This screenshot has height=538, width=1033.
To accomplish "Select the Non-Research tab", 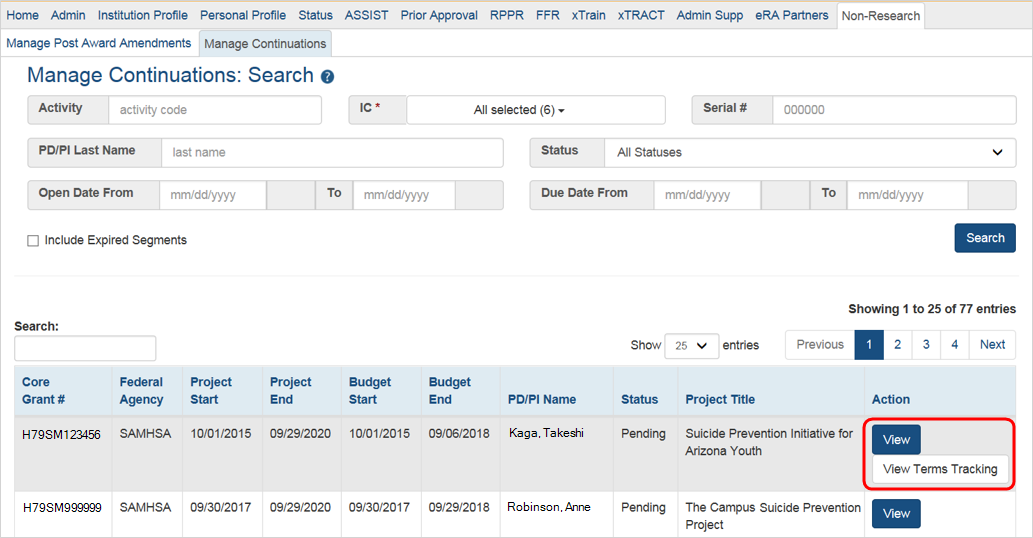I will coord(880,16).
